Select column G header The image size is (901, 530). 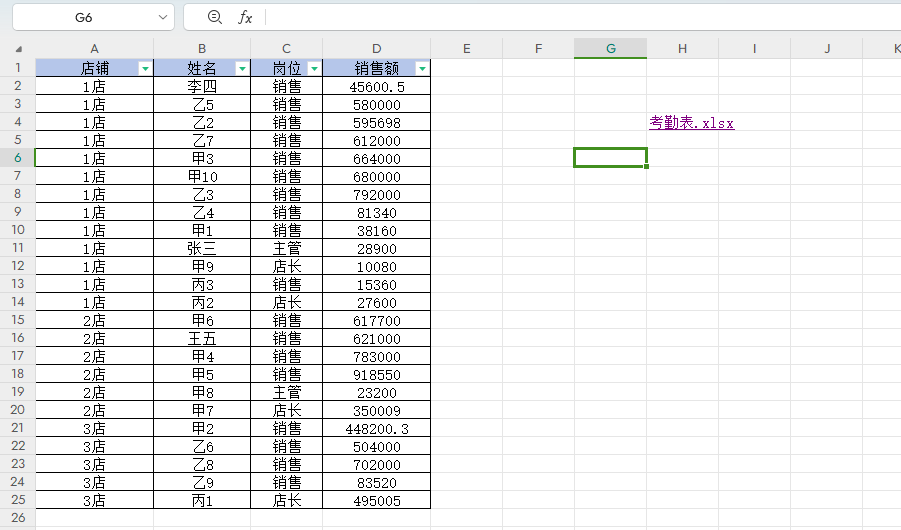610,49
